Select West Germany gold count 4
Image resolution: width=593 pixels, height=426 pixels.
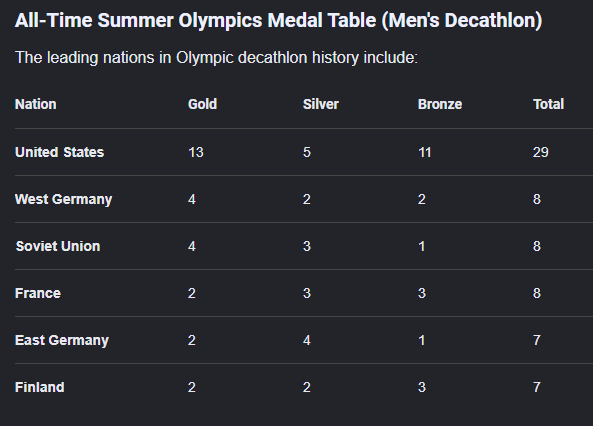(192, 199)
